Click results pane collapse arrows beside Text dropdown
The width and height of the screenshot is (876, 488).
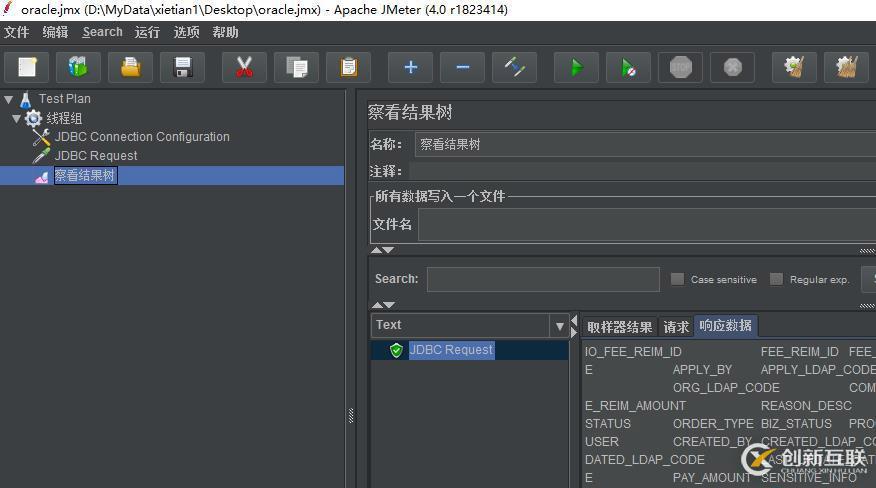coord(573,326)
